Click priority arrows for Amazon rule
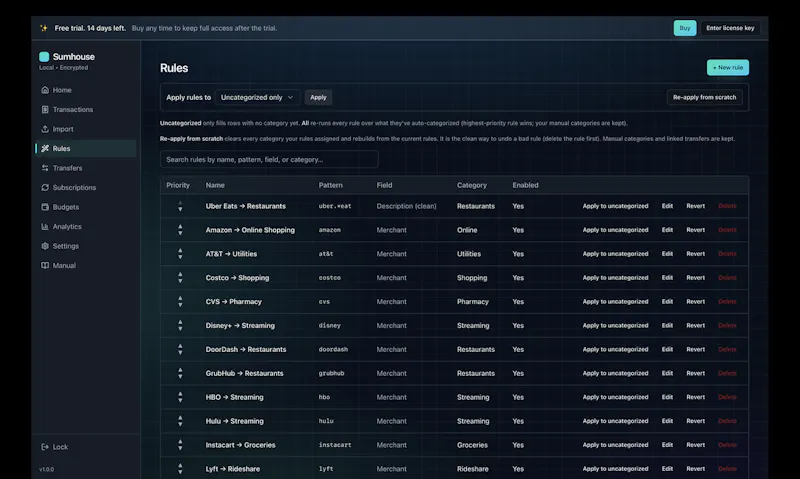Screen dimensions: 800x479 click(x=180, y=230)
